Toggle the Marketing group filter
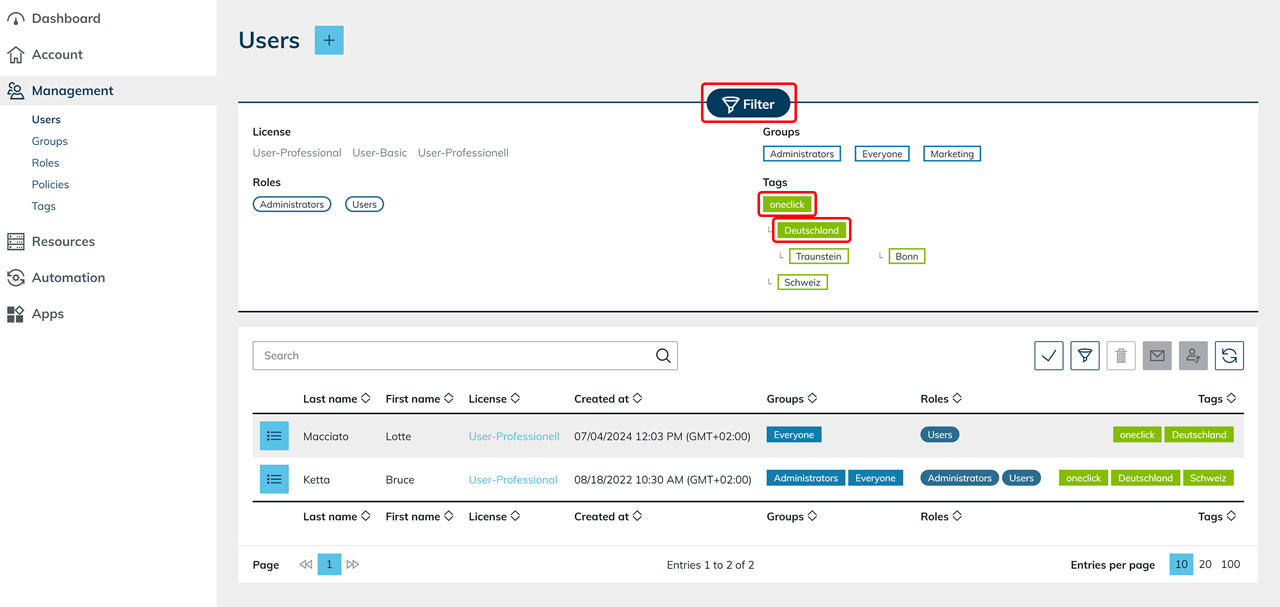The image size is (1280, 607). [x=951, y=154]
